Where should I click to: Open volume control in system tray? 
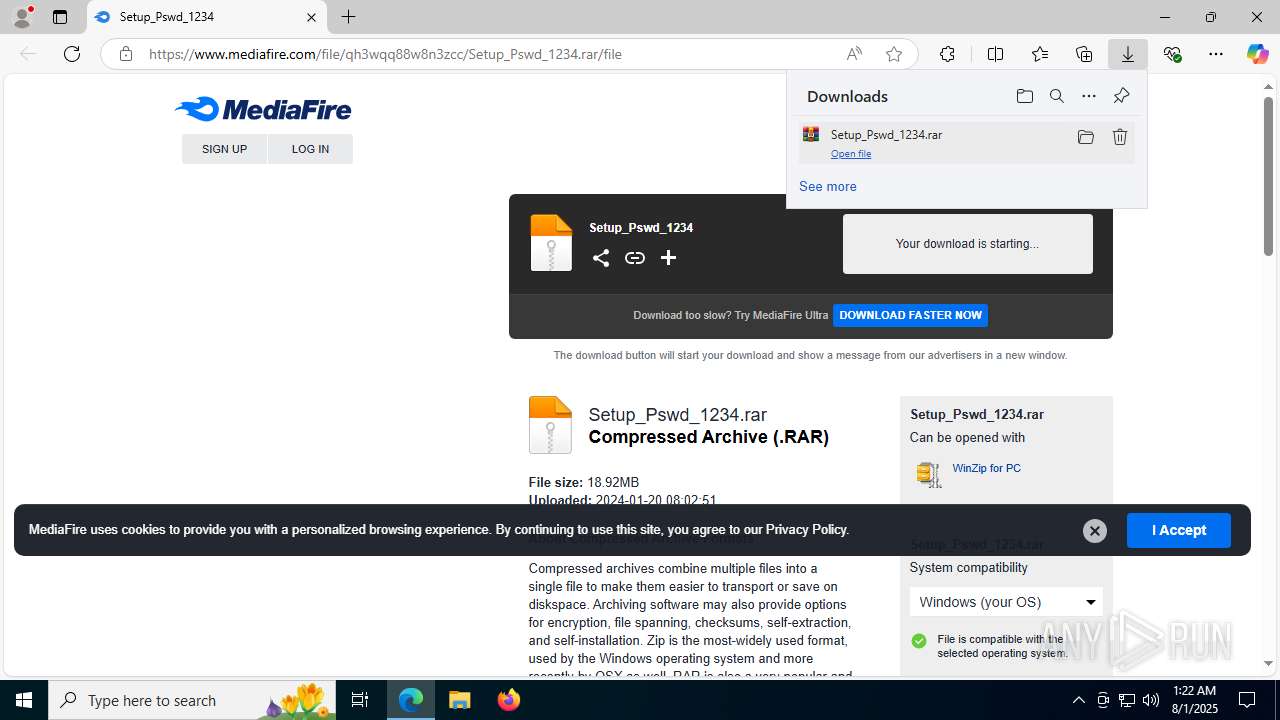(1151, 700)
